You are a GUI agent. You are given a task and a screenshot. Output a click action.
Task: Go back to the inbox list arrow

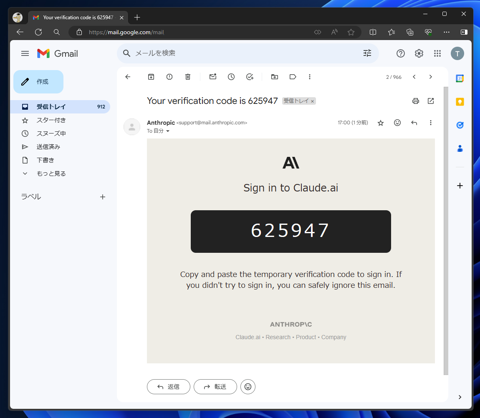pos(128,77)
